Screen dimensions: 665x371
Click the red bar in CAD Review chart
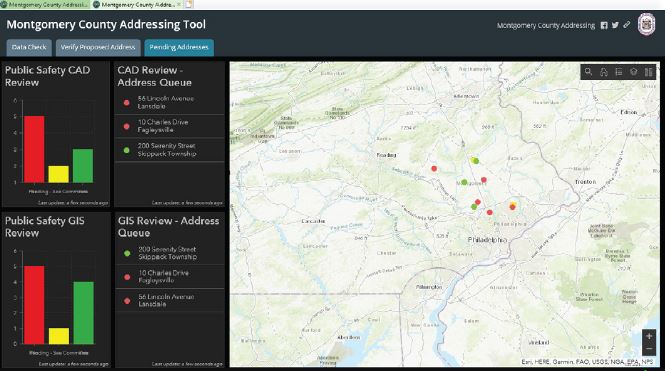[x=34, y=149]
